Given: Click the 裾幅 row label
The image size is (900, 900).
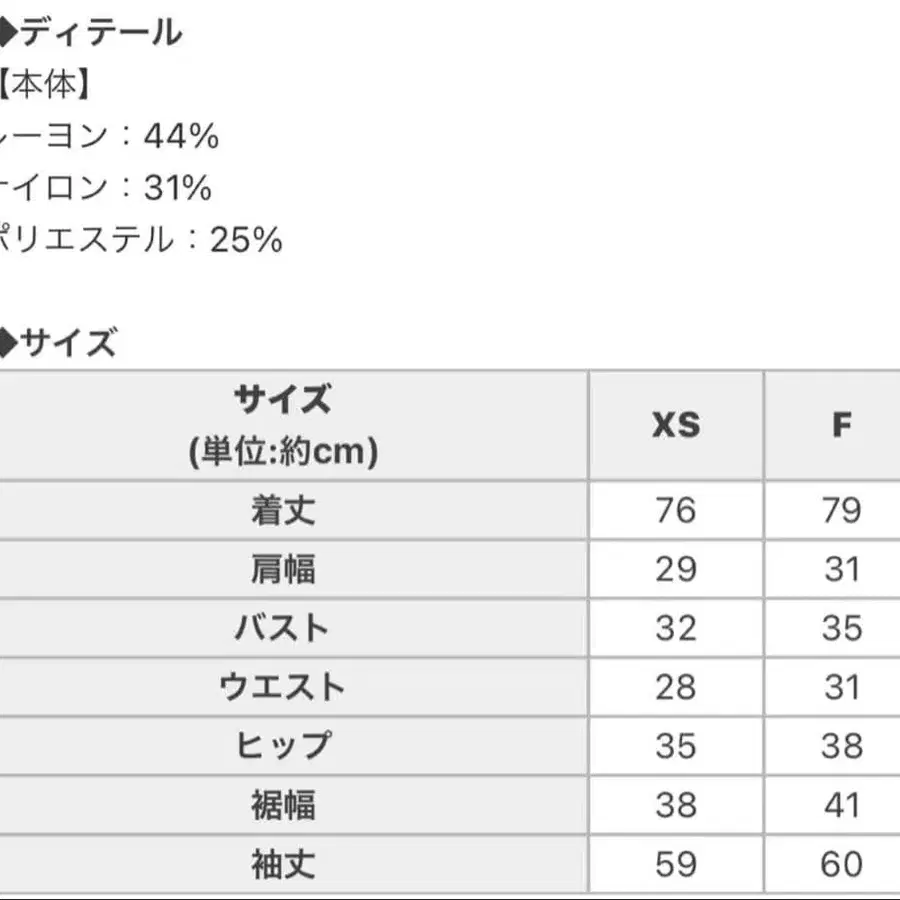Looking at the screenshot, I should [x=283, y=805].
